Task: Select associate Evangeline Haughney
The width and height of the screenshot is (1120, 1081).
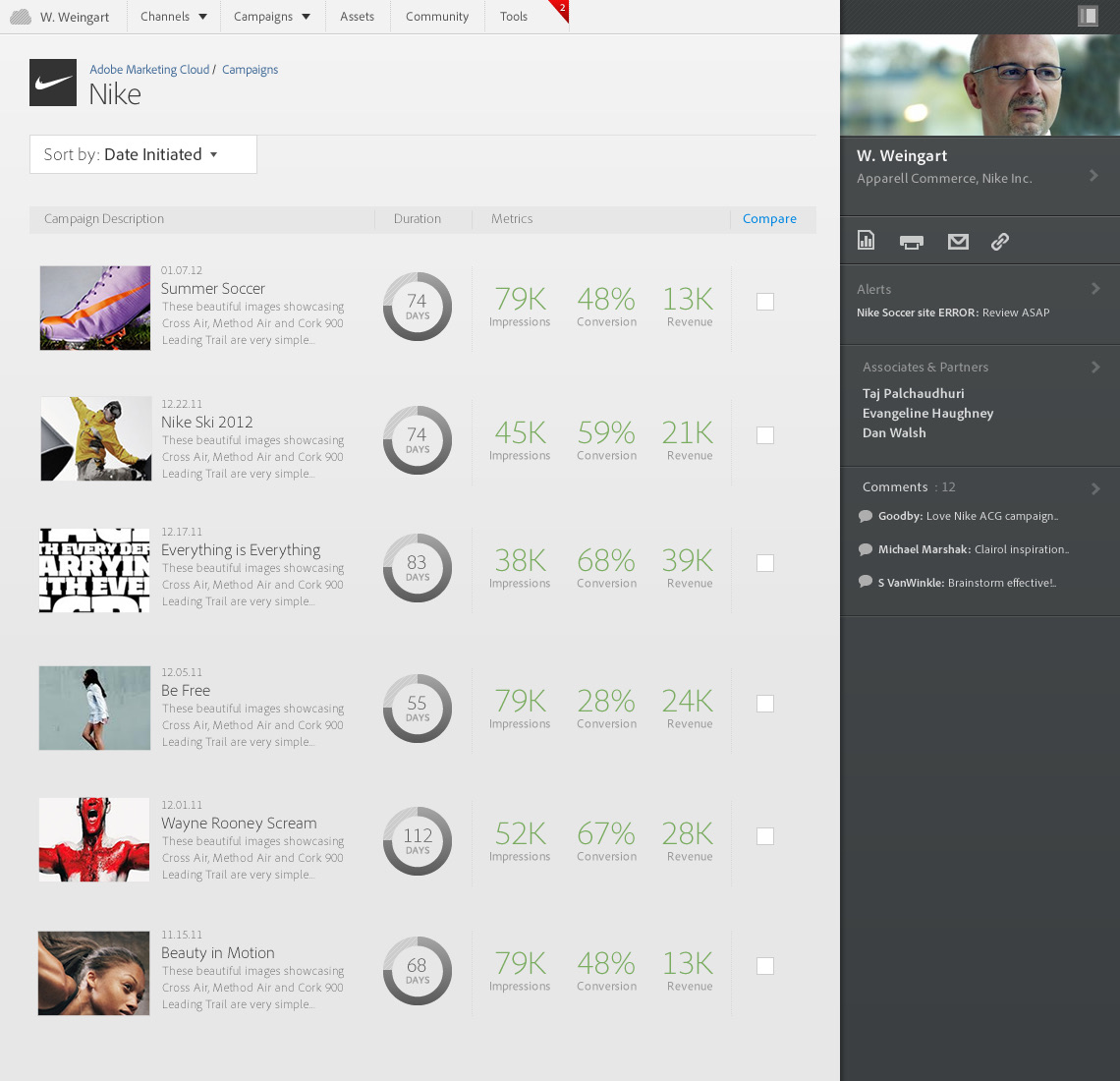Action: click(927, 413)
